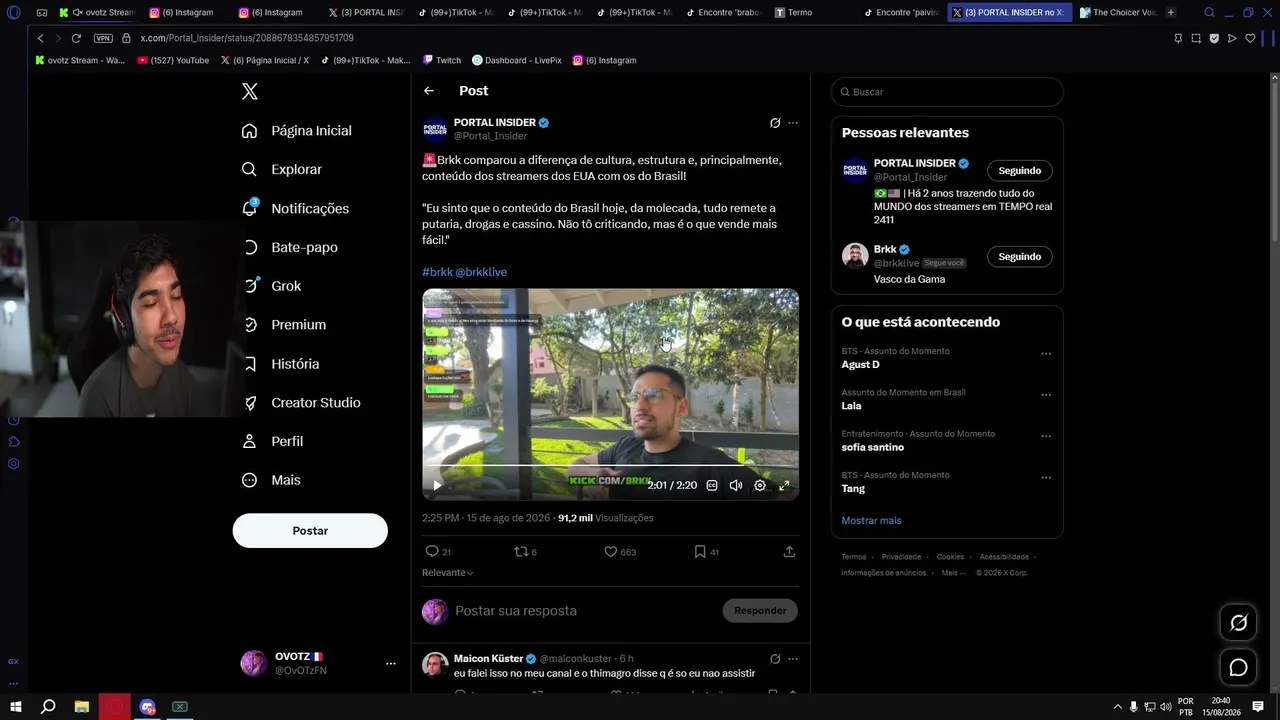Screen dimensions: 1280x720
Task: Open the floating Grok button
Action: click(x=1238, y=623)
